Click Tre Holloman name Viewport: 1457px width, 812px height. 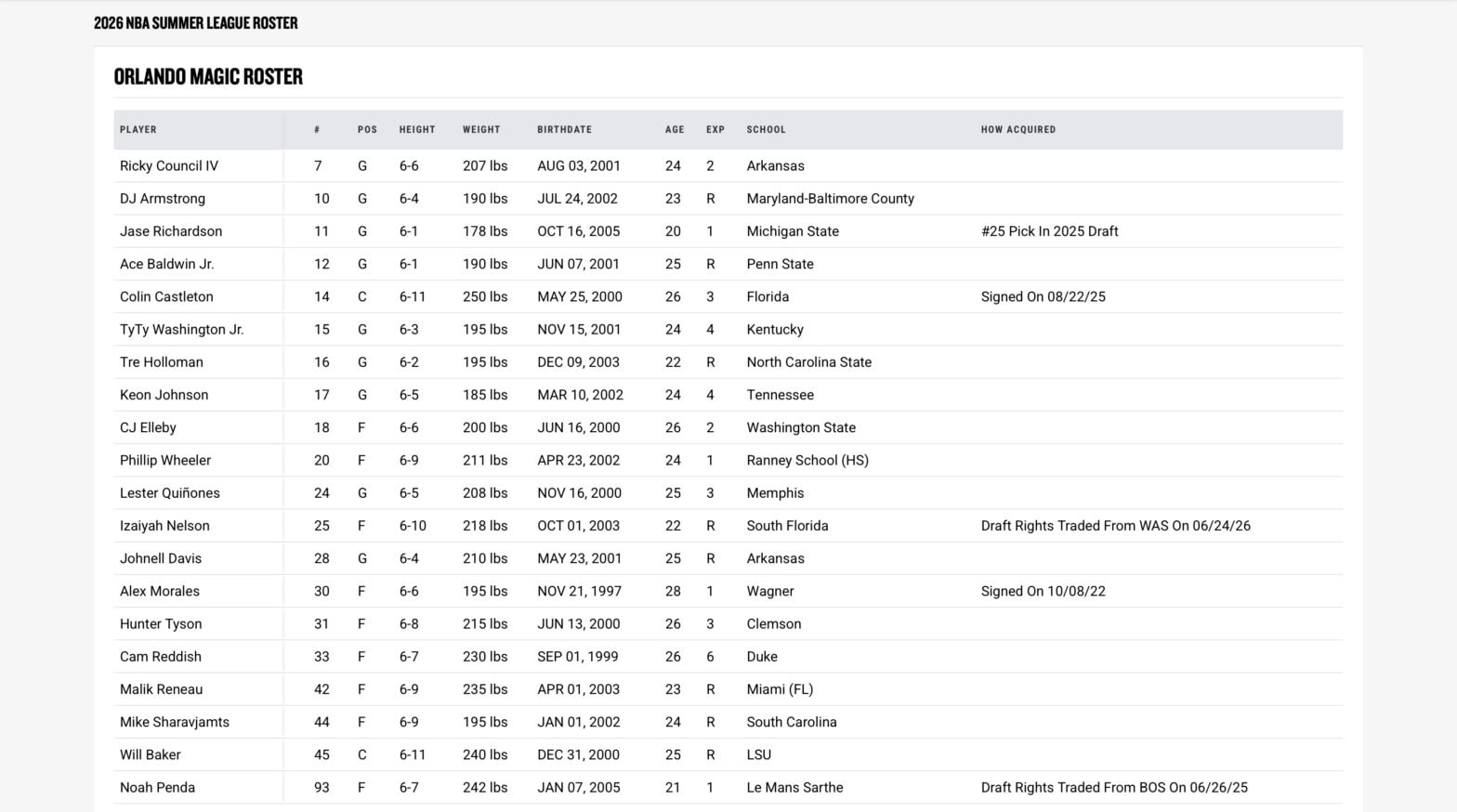(x=162, y=361)
